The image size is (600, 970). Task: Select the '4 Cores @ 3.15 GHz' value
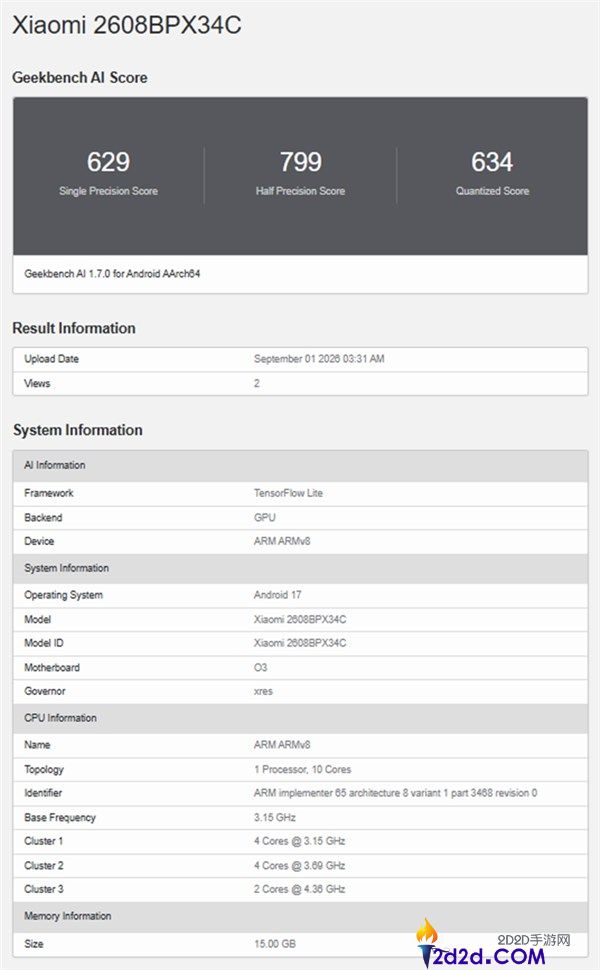click(299, 842)
